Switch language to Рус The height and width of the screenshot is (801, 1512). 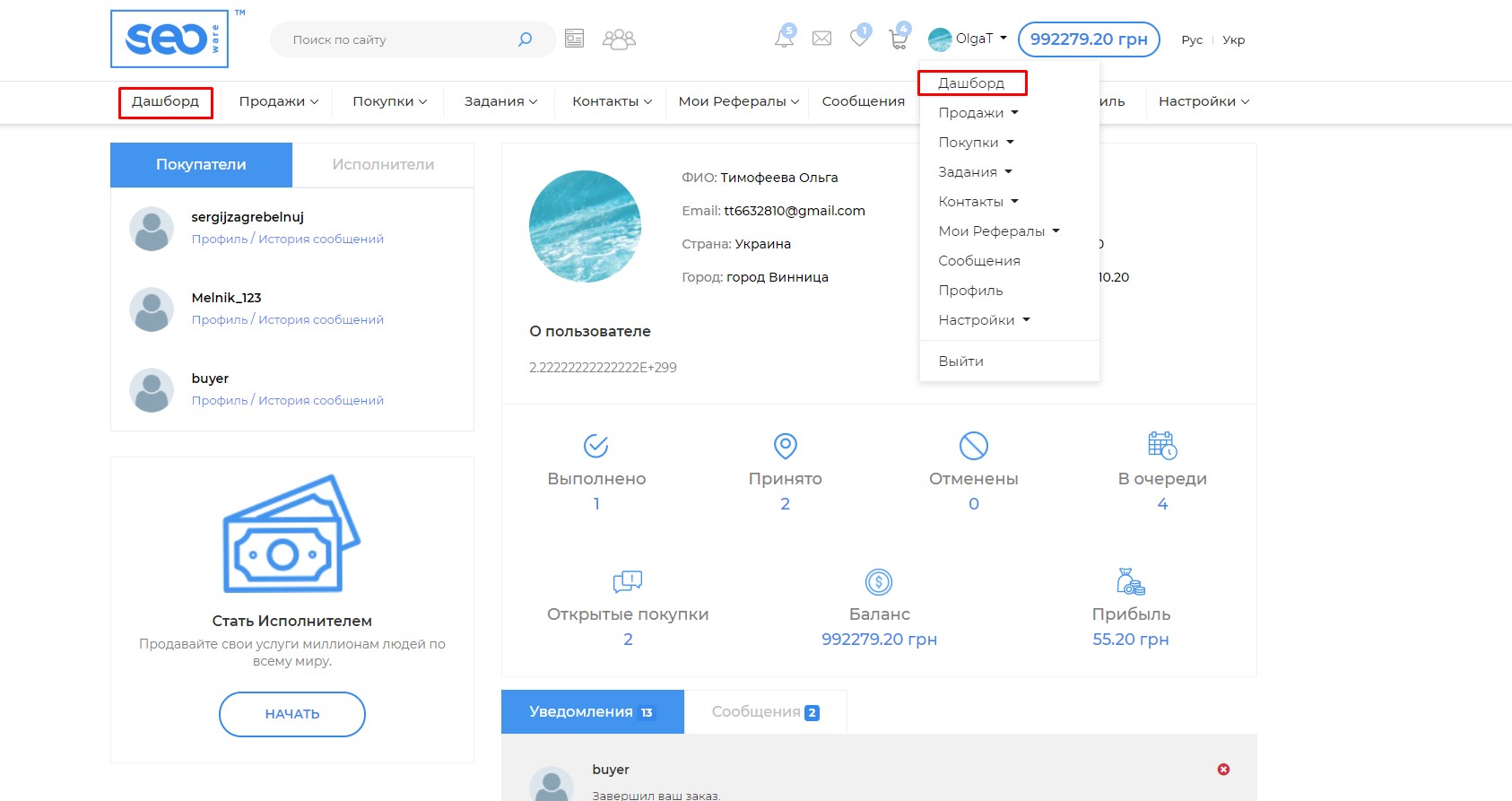1192,39
